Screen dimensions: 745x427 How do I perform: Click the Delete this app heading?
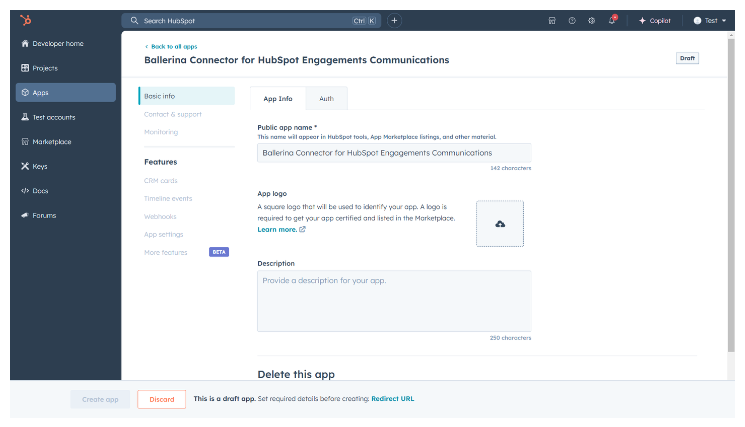296,374
